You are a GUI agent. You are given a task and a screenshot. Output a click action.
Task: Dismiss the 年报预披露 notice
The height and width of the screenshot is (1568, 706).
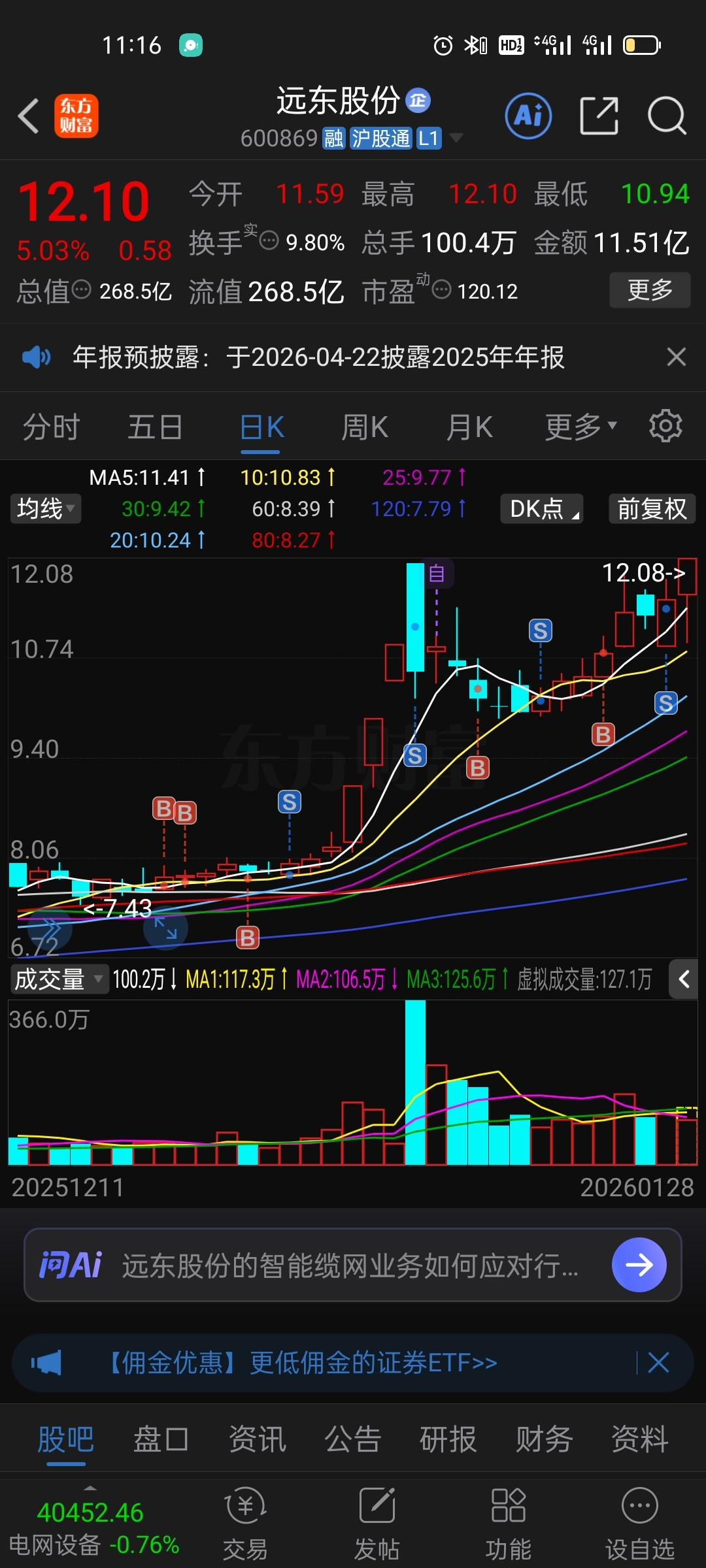(677, 357)
